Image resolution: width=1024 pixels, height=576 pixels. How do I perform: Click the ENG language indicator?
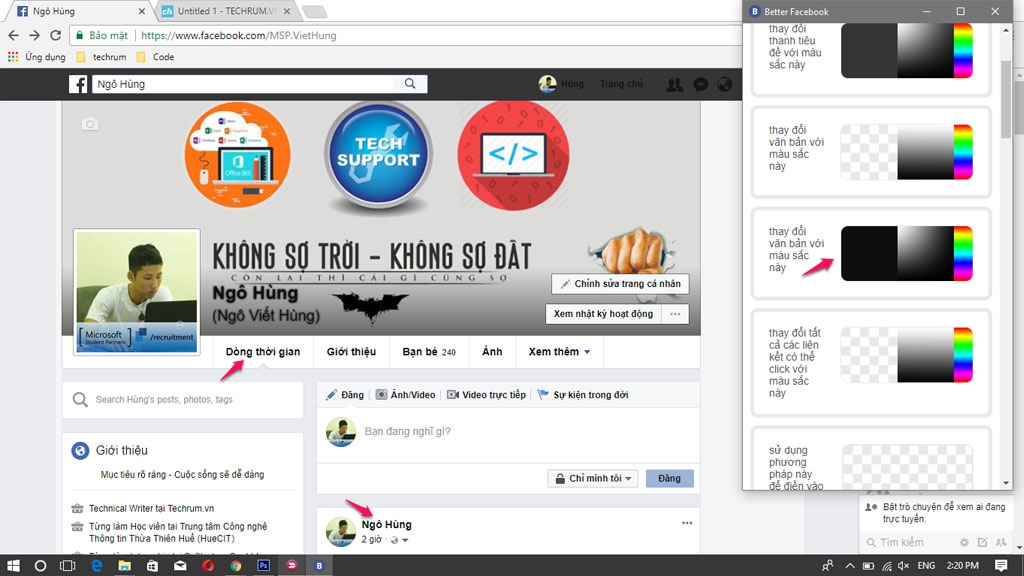coord(926,566)
